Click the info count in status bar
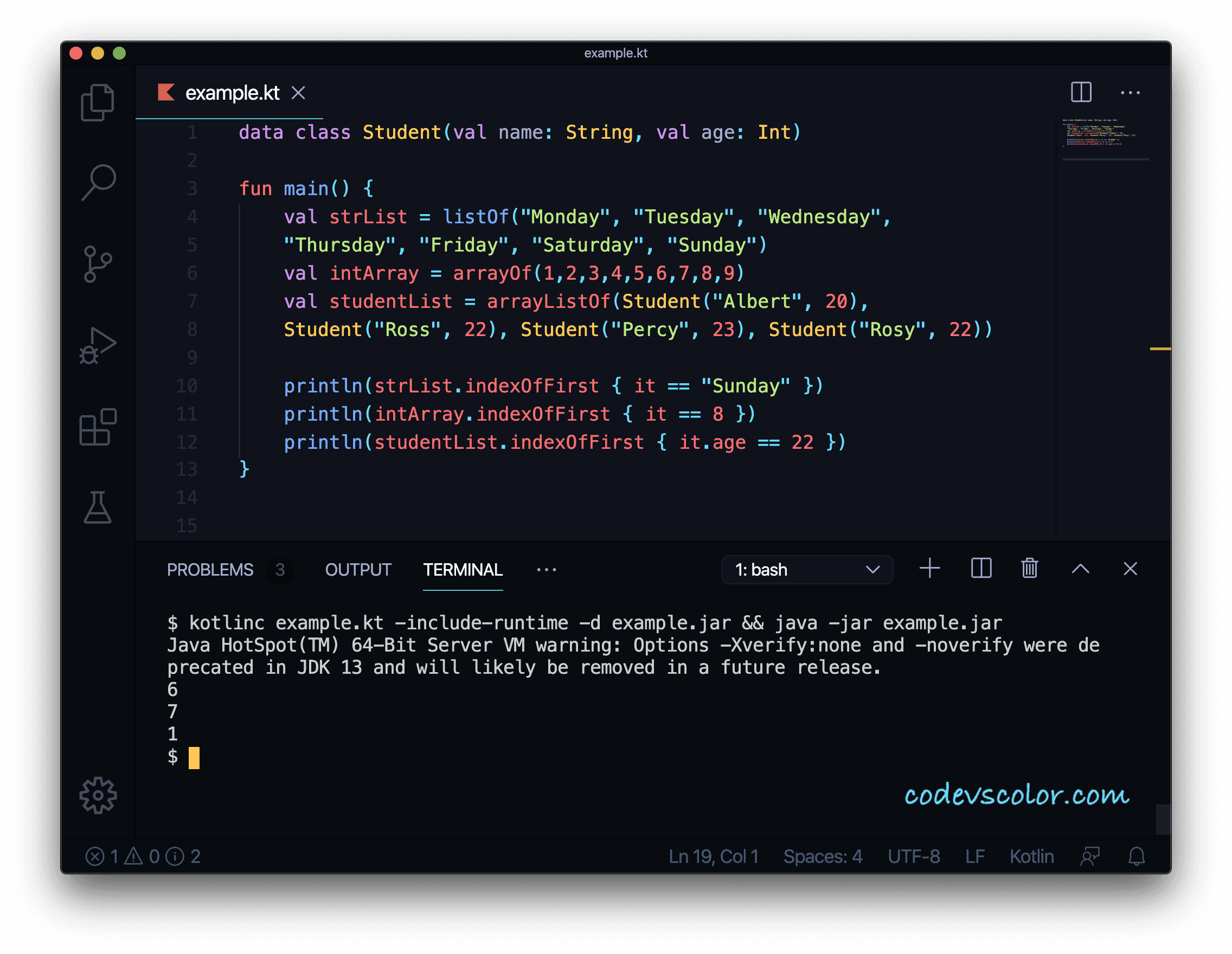Screen dimensions: 1232x954 point(183,856)
